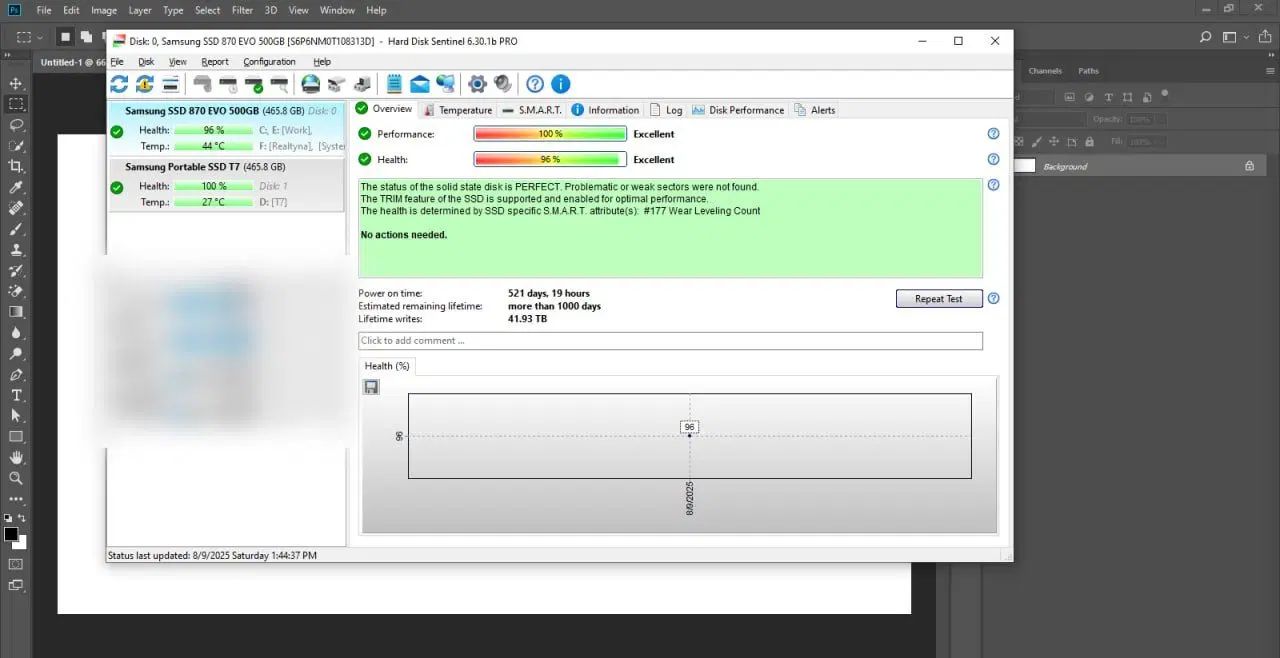Open Photoshop Window menu
Screen dimensions: 1280x658
pos(337,10)
